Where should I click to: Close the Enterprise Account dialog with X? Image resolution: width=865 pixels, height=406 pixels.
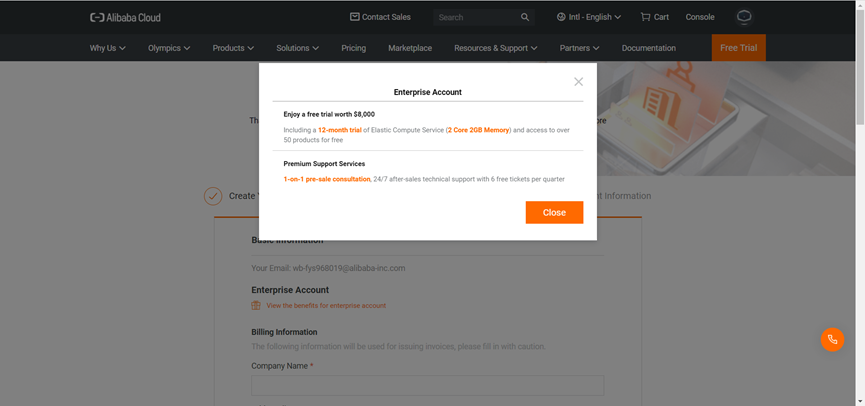tap(578, 82)
